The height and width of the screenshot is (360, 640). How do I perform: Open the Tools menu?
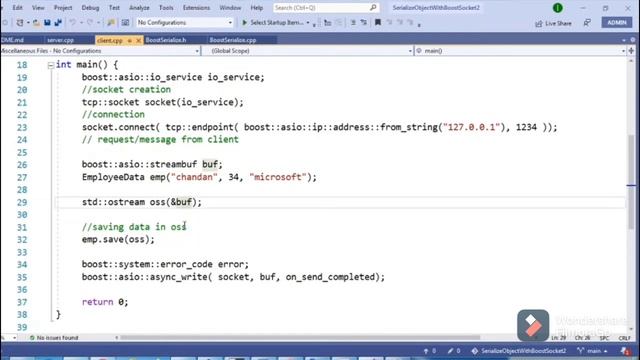coord(166,8)
